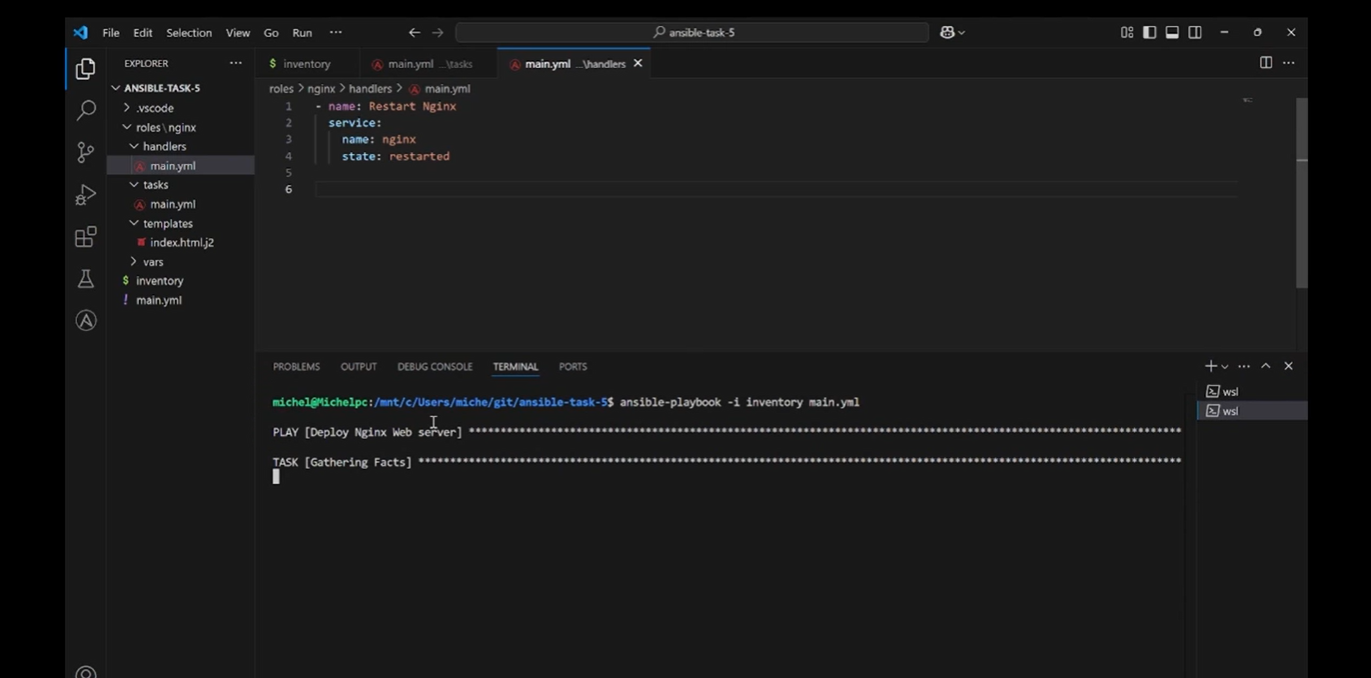The height and width of the screenshot is (678, 1371).
Task: Collapse the handlers folder
Action: pyautogui.click(x=181, y=146)
